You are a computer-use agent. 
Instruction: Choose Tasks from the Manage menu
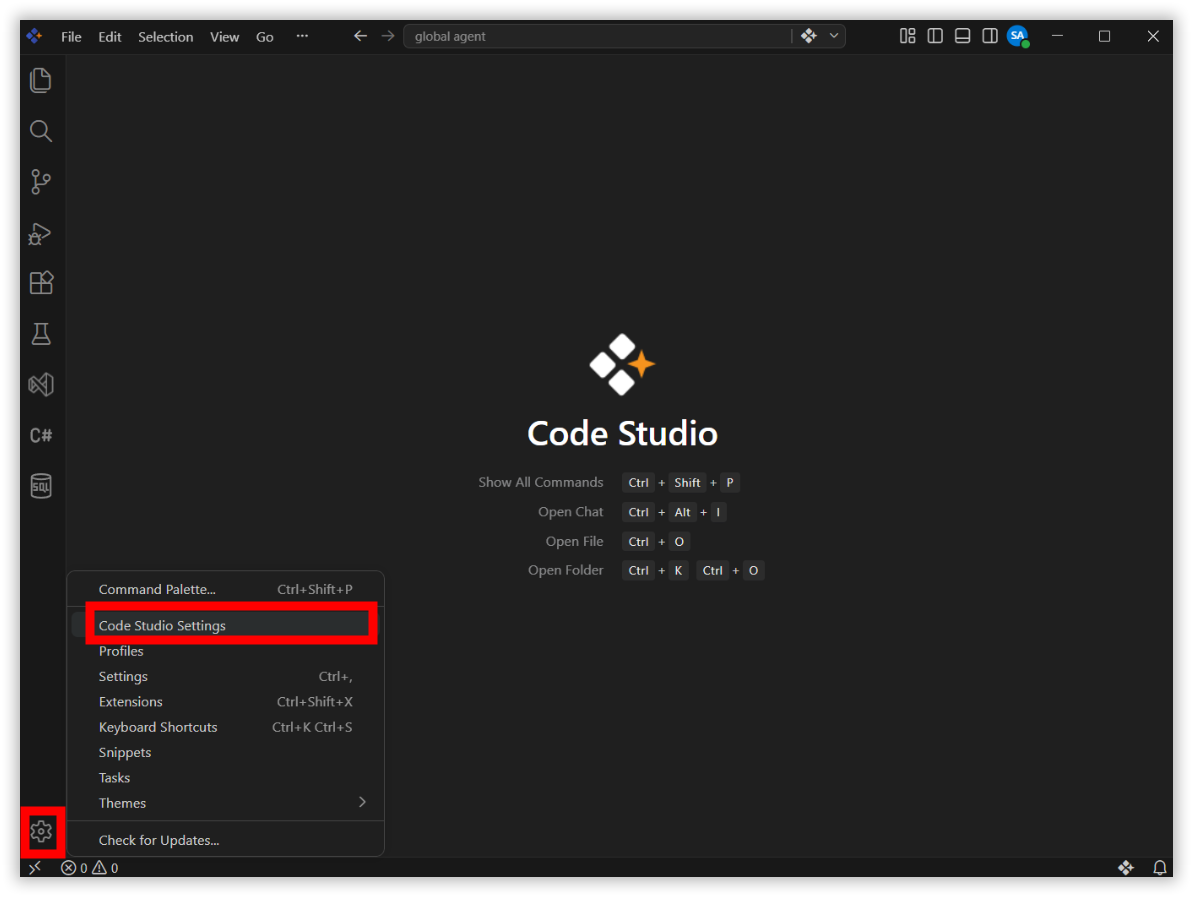click(x=227, y=778)
